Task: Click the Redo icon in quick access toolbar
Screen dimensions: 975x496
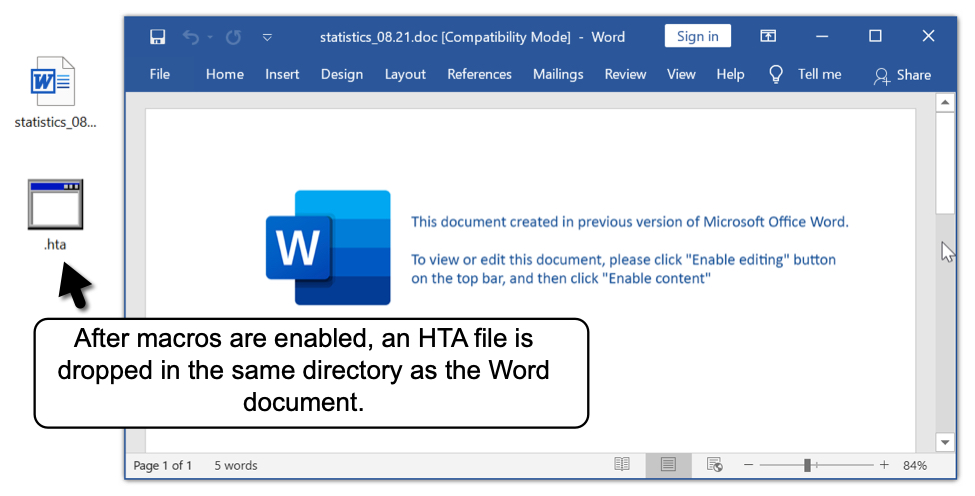Action: [x=233, y=37]
